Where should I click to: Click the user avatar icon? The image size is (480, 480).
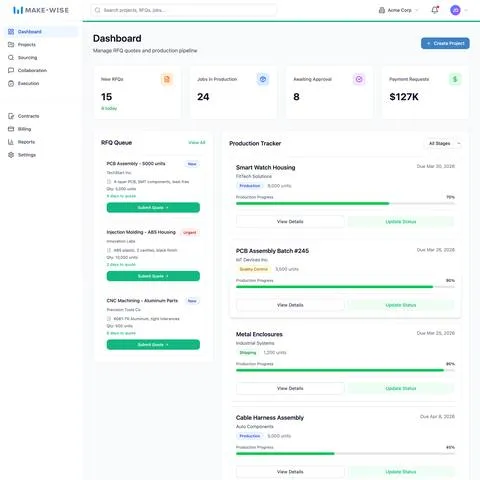455,10
